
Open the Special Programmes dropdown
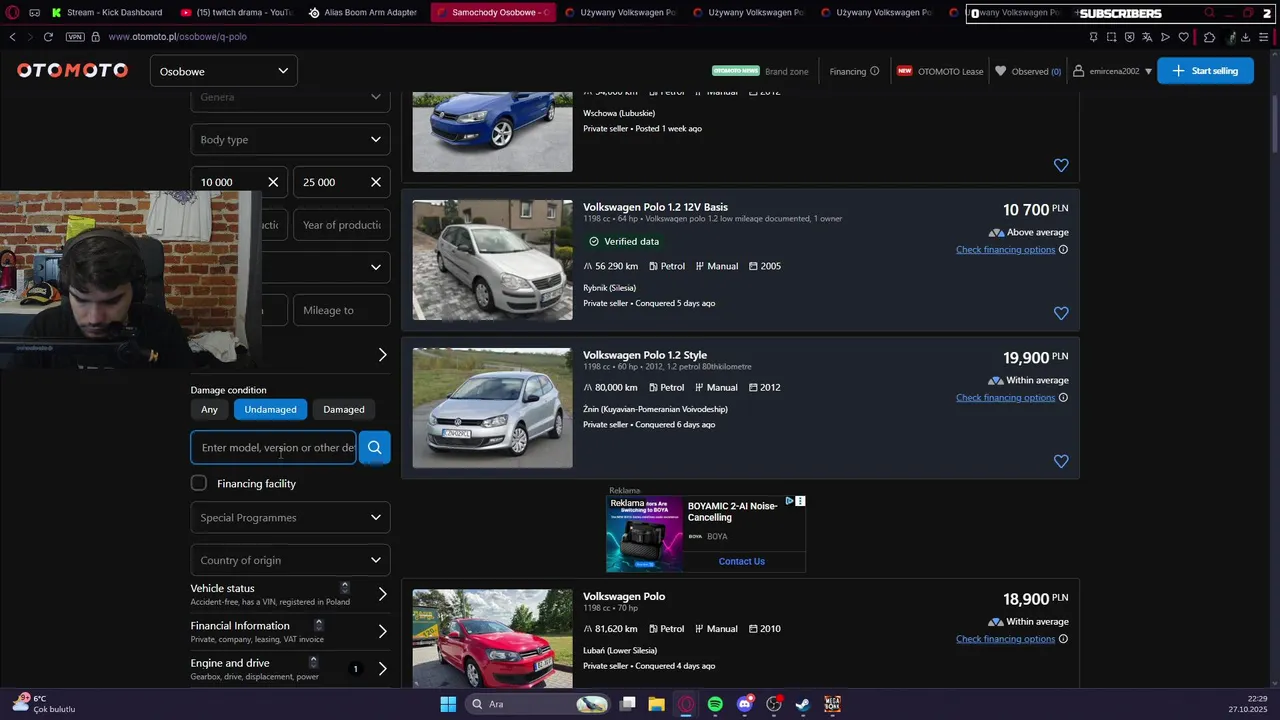tap(290, 517)
